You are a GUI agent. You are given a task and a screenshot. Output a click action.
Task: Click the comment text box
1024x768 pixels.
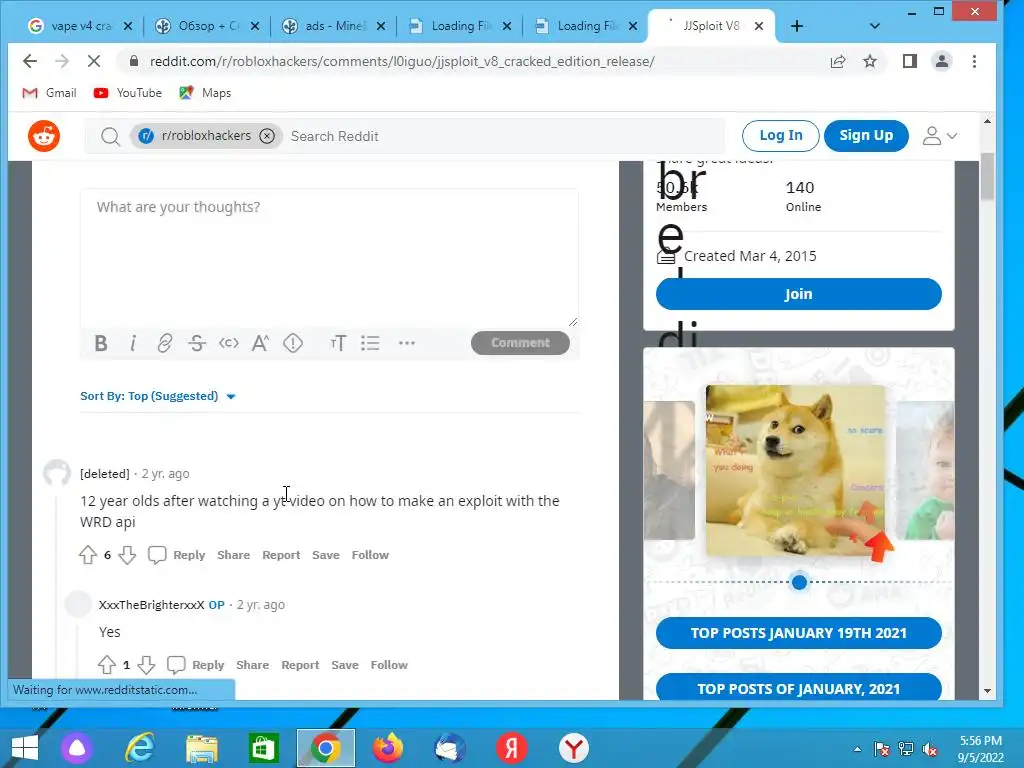tap(329, 258)
